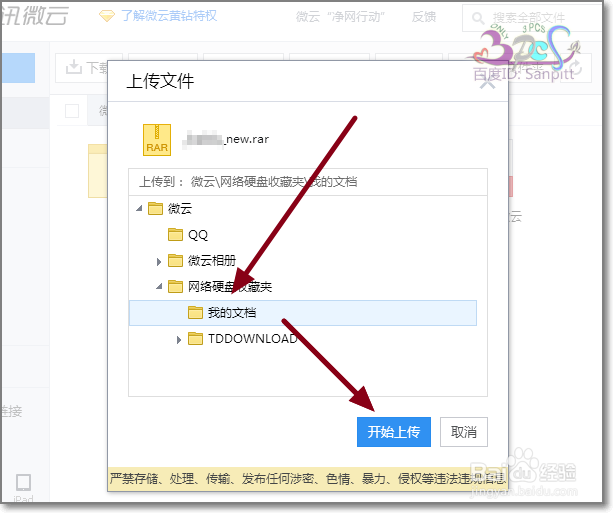The image size is (613, 513).
Task: Select the 我的文档 folder
Action: [x=303, y=313]
